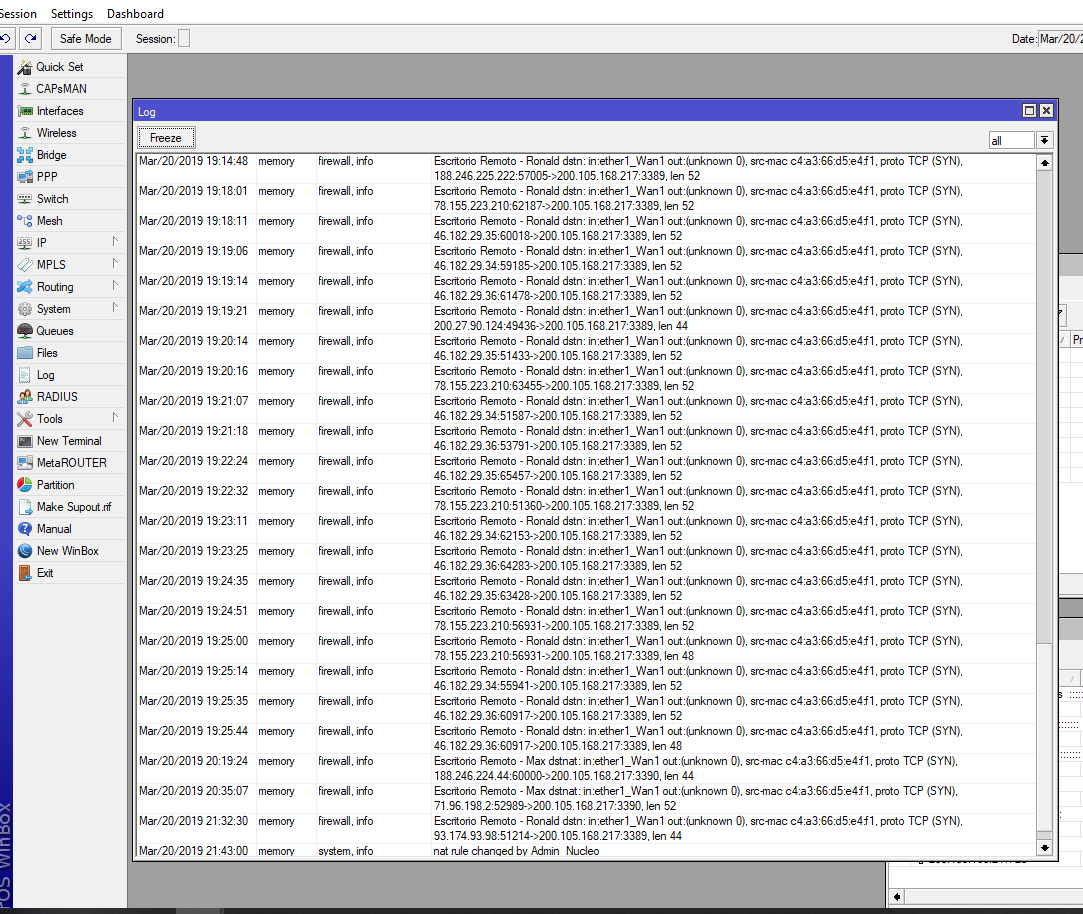Click the Interfaces icon
The image size is (1083, 914).
[x=25, y=111]
